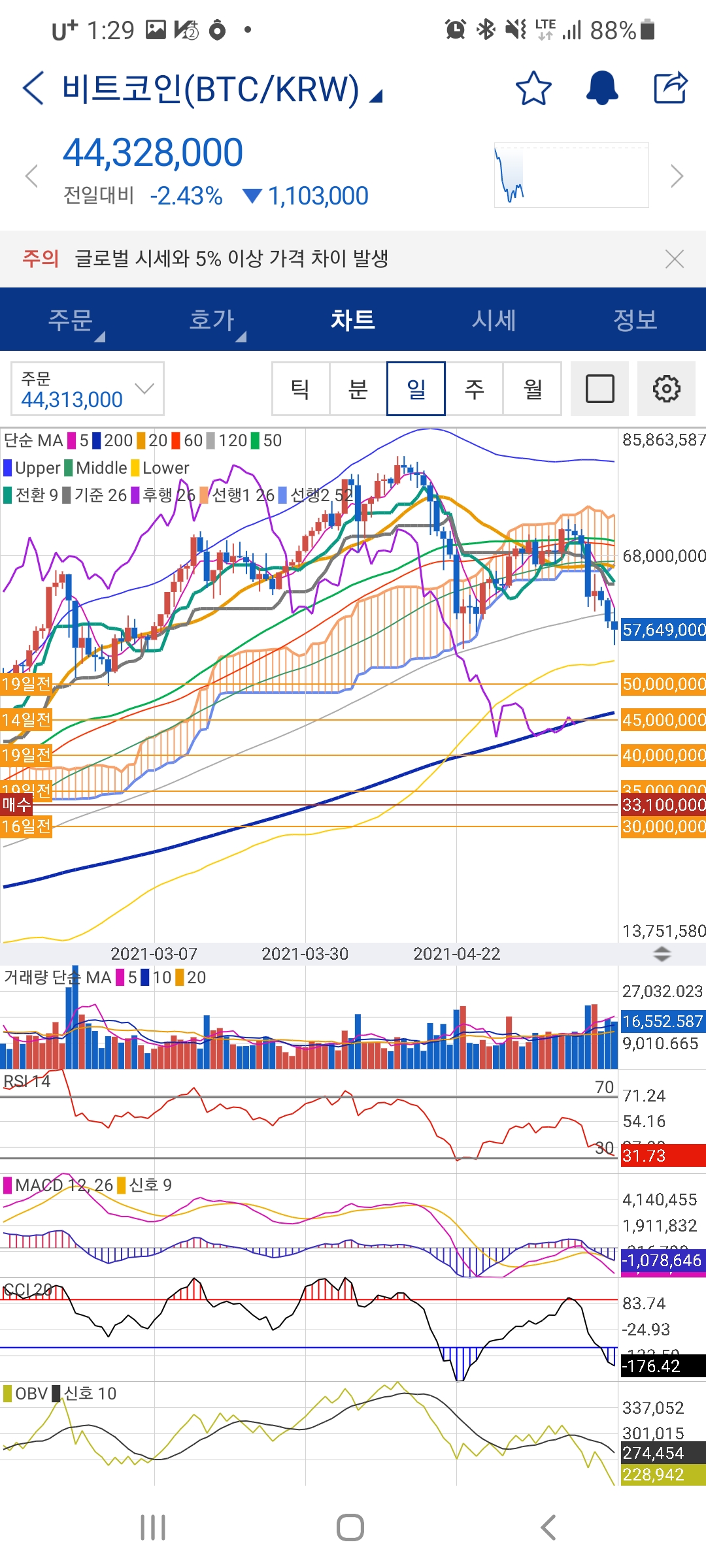
Task: Open chart settings gear icon
Action: [x=666, y=389]
